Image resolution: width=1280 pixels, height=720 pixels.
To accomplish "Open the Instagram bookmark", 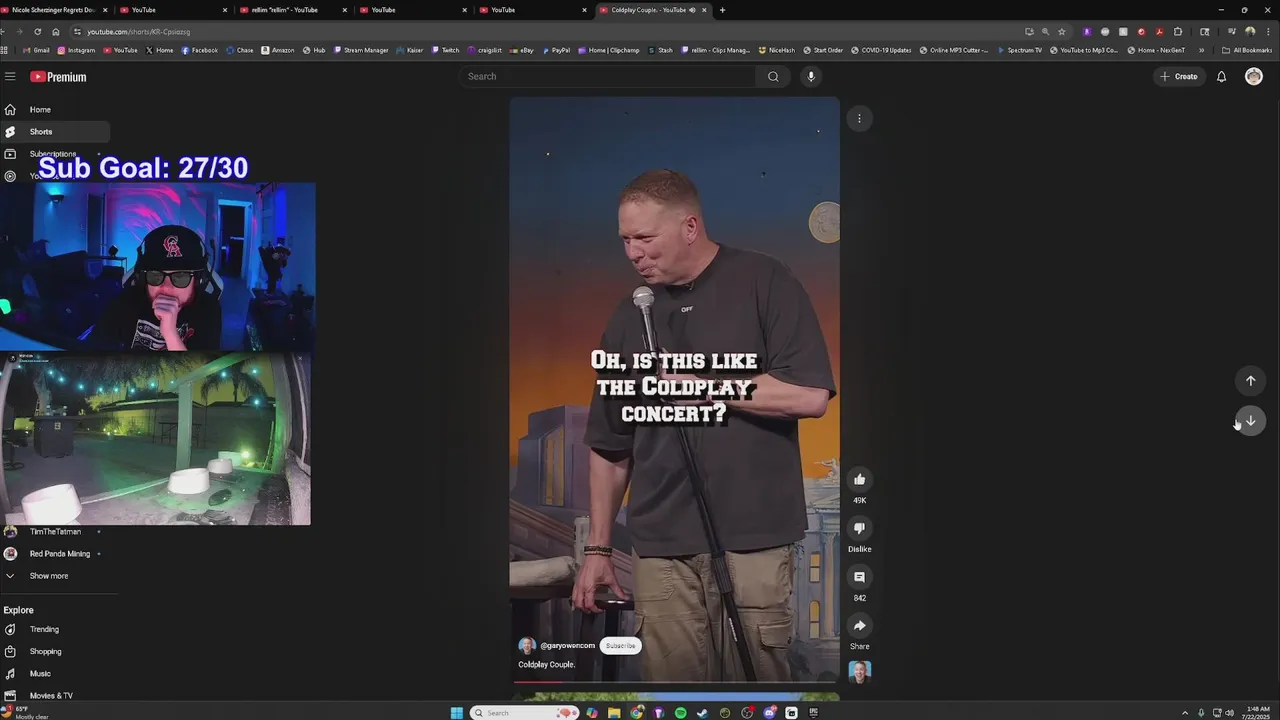I will pyautogui.click(x=76, y=50).
